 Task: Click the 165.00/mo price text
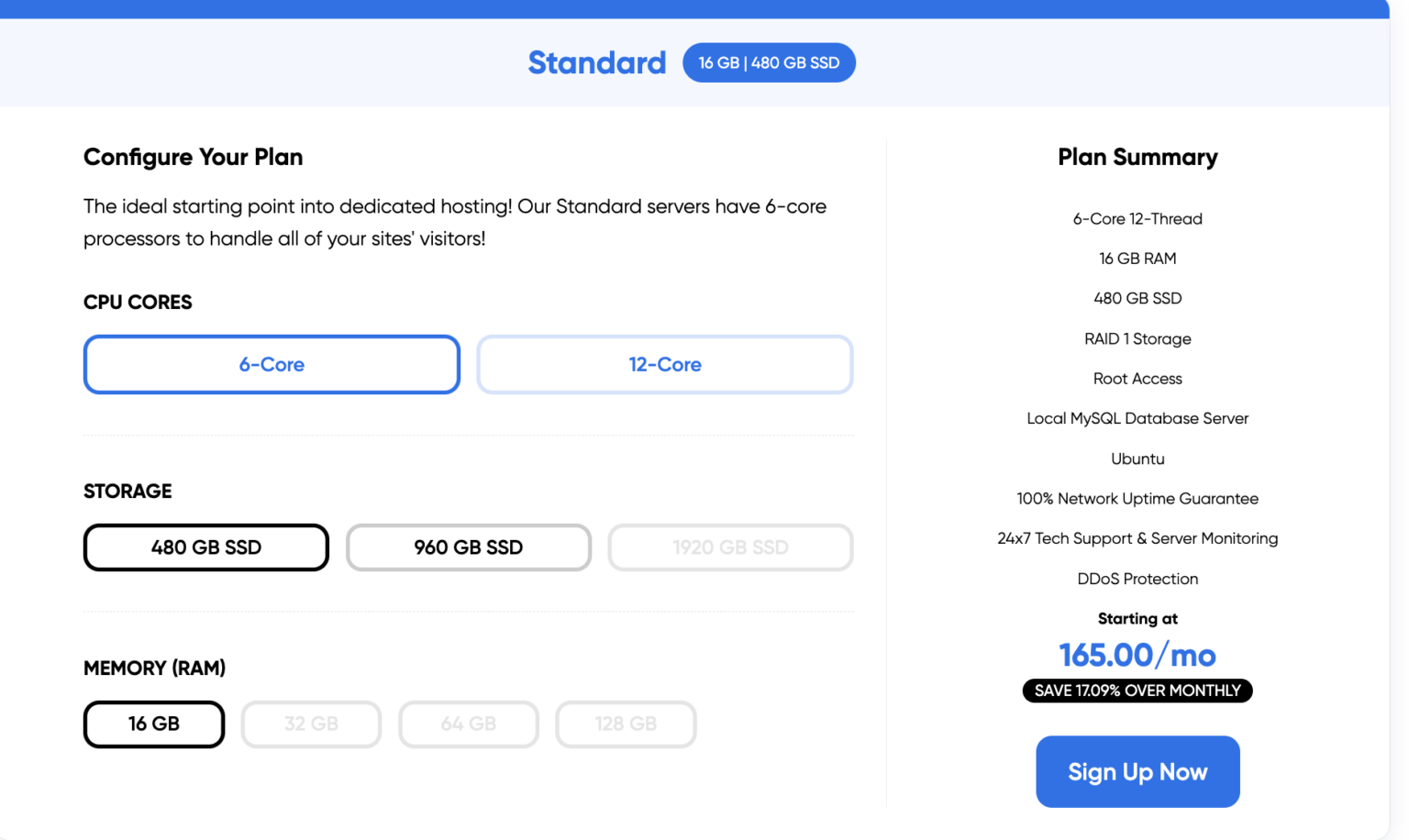pos(1137,655)
